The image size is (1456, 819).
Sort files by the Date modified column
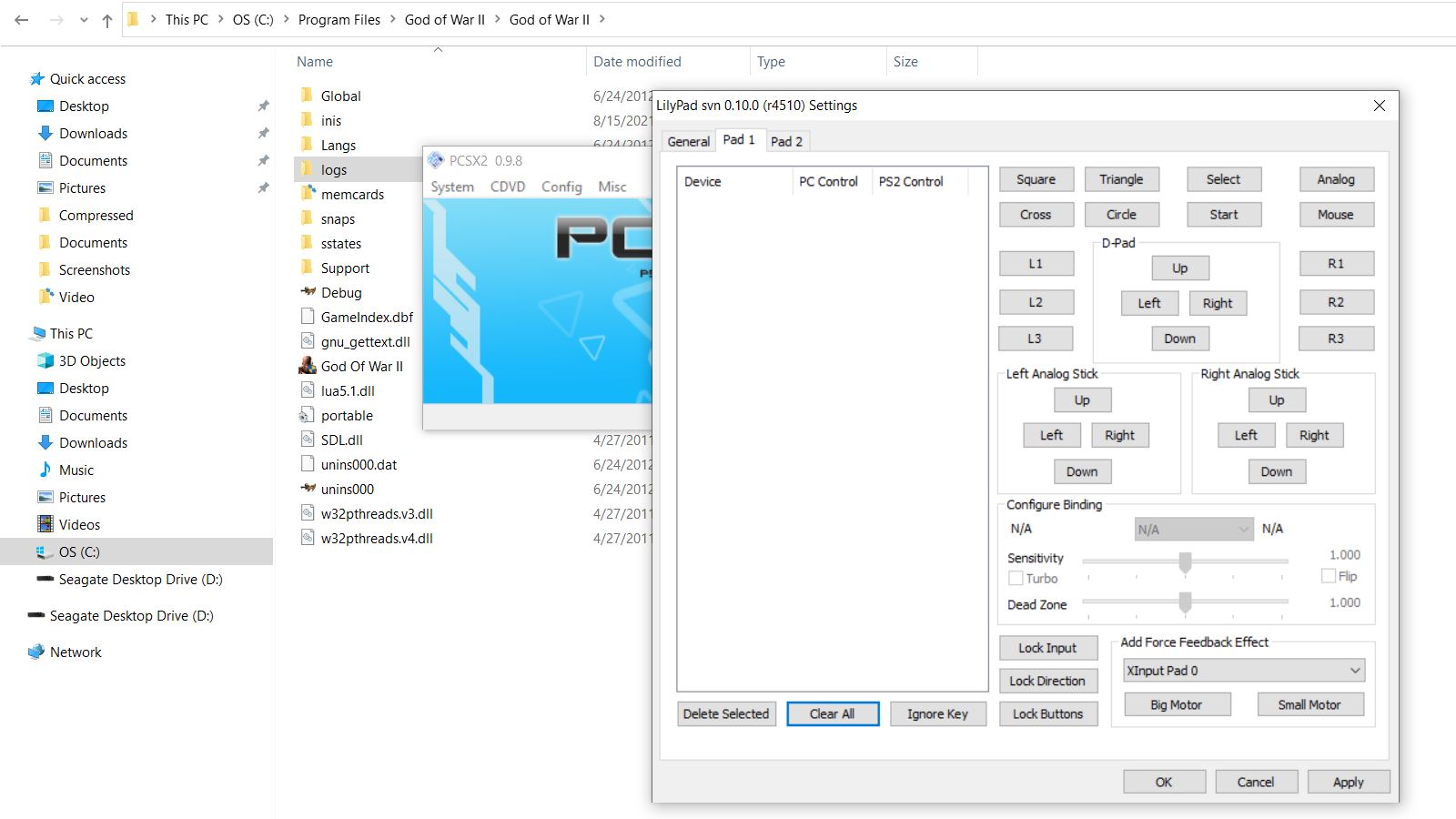point(637,62)
